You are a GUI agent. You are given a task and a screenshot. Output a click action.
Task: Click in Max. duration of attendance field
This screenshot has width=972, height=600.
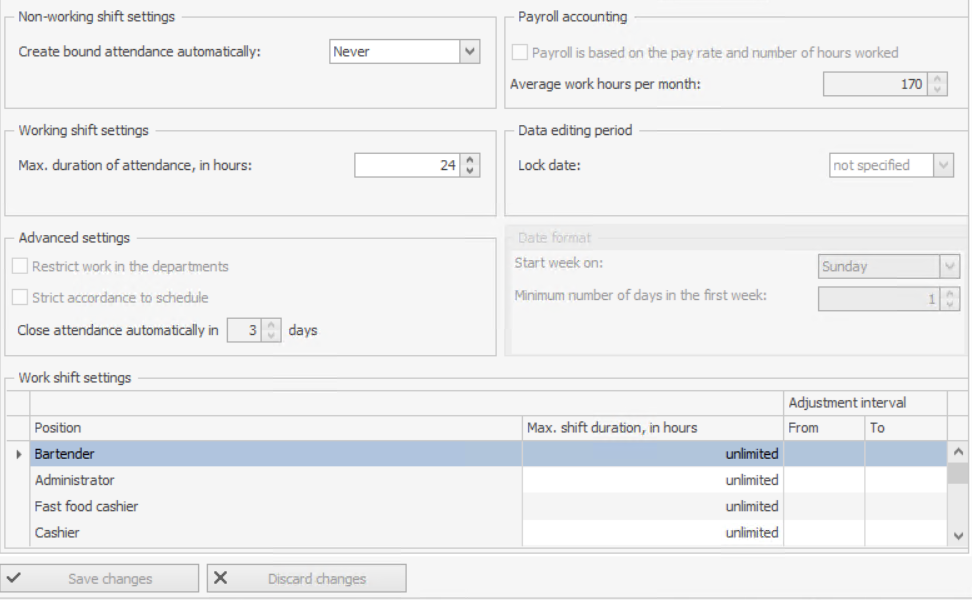point(406,166)
